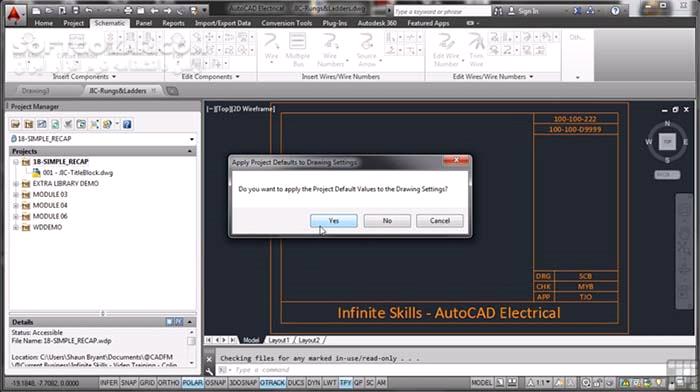Viewport: 700px width, 392px height.
Task: Click the Previous project drawing arrow icon
Action: tap(154, 10)
